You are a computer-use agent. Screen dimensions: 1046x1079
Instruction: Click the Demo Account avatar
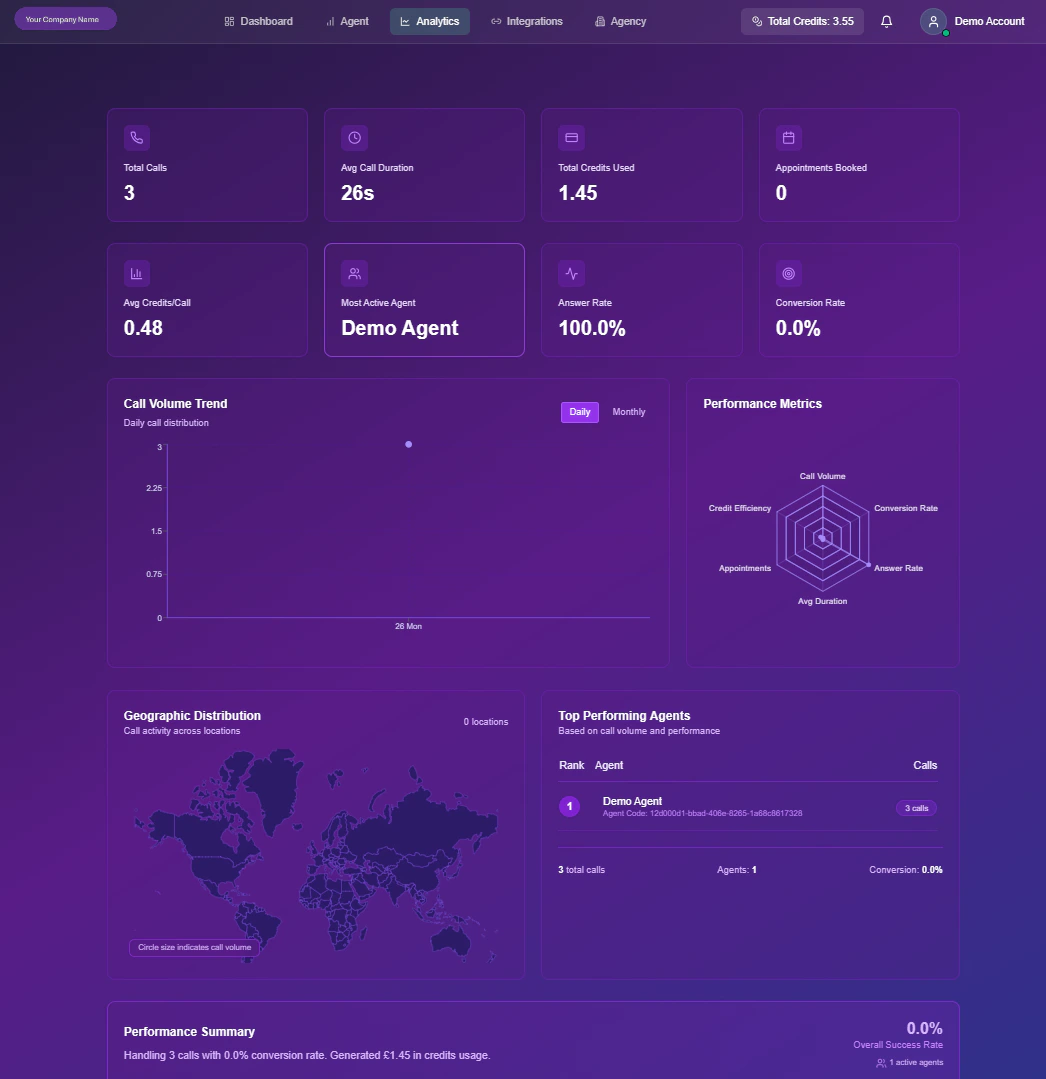[933, 21]
